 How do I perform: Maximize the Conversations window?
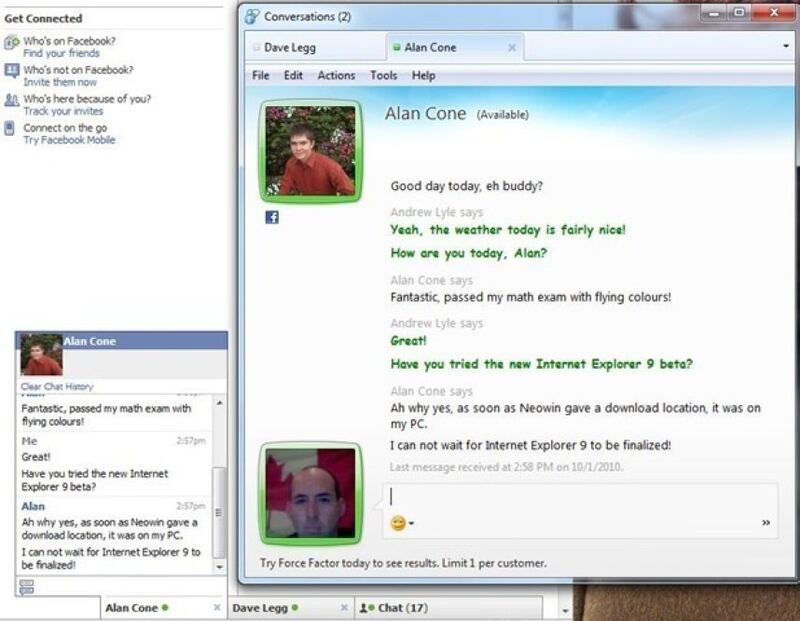739,13
